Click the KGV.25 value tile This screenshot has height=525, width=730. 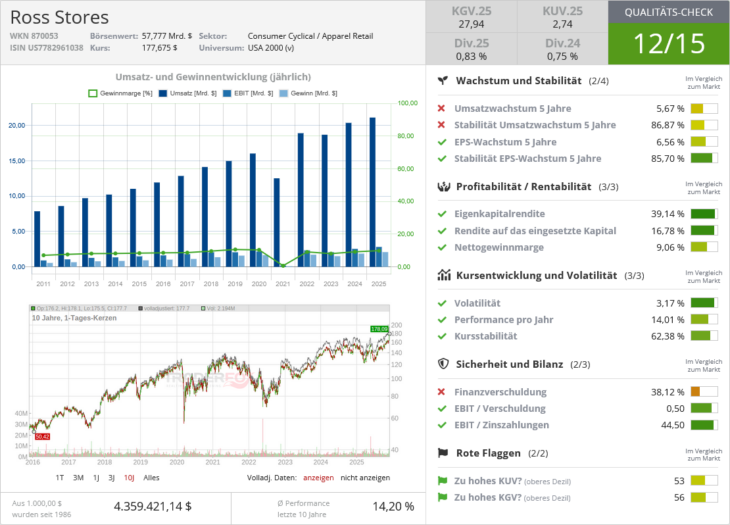click(471, 17)
